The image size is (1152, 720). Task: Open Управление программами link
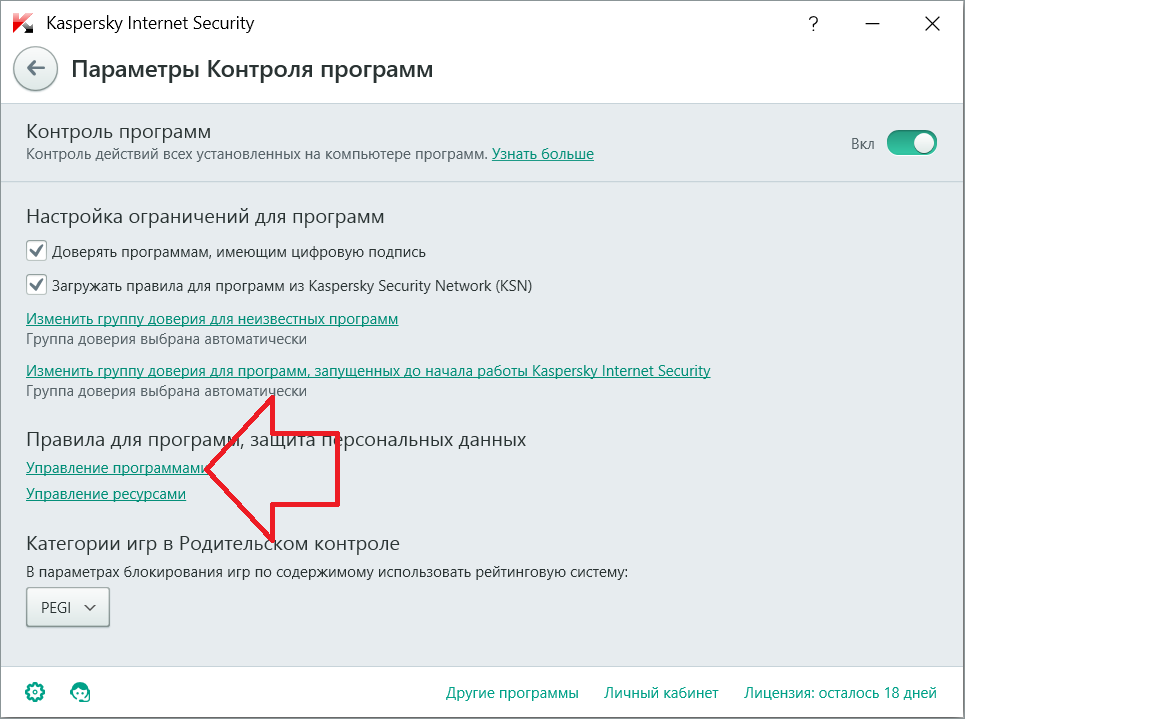click(116, 468)
